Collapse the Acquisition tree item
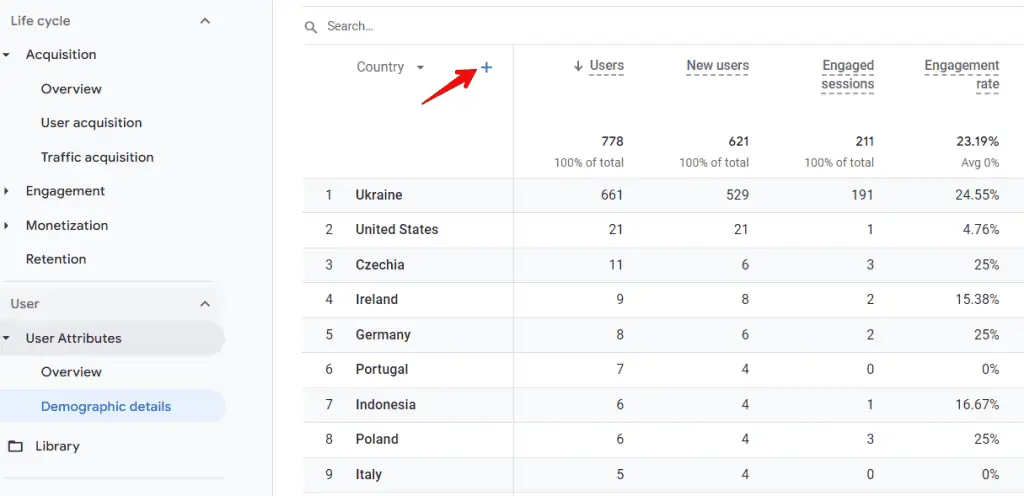The height and width of the screenshot is (496, 1024). pyautogui.click(x=7, y=55)
